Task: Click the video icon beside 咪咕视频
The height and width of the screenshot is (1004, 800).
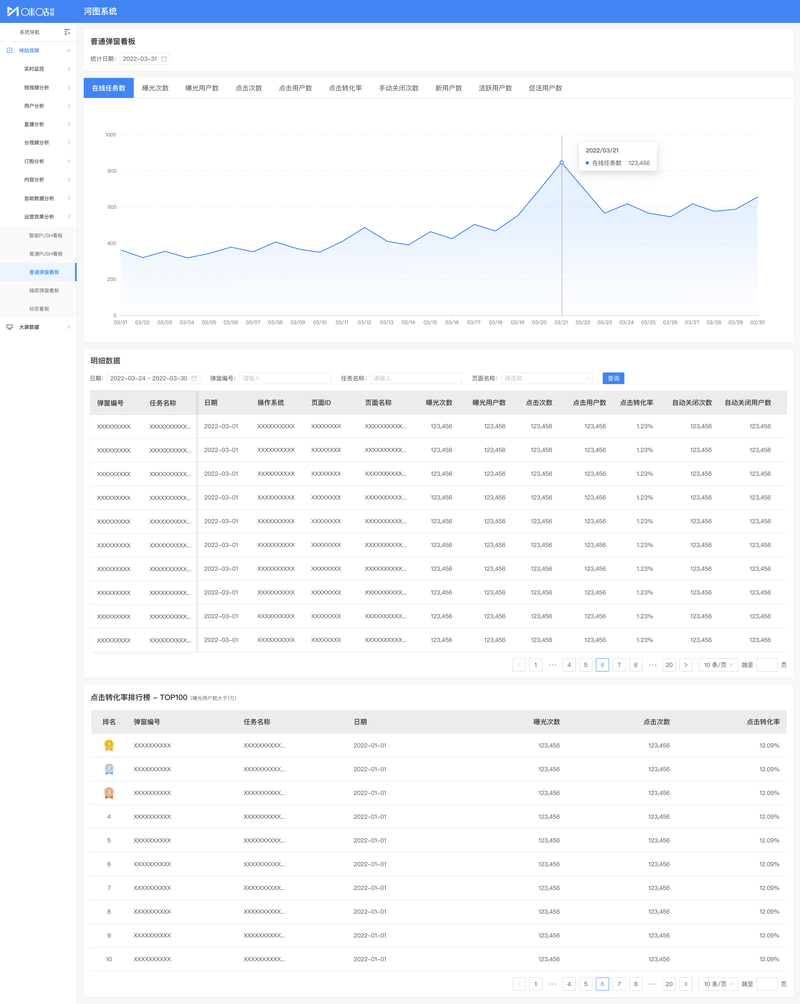Action: pyautogui.click(x=10, y=51)
